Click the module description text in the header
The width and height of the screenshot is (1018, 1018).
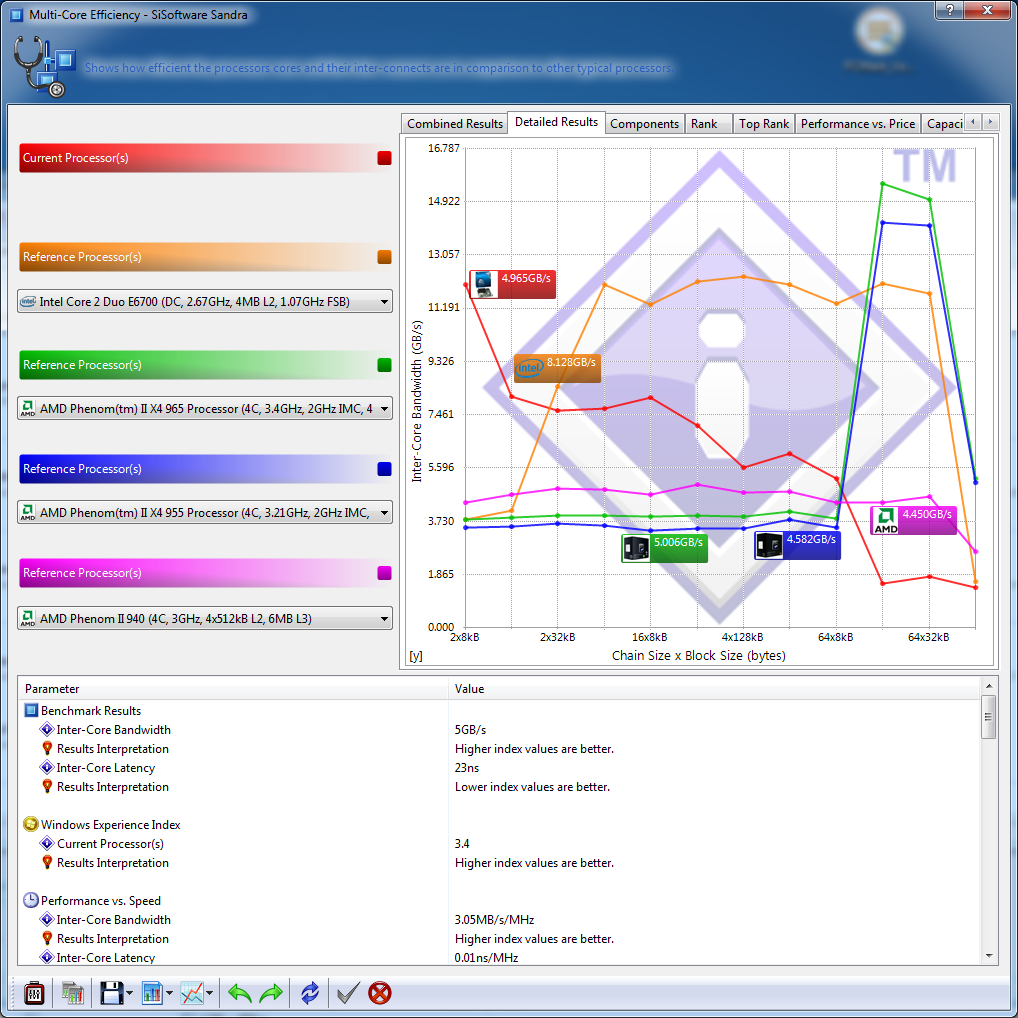point(378,68)
